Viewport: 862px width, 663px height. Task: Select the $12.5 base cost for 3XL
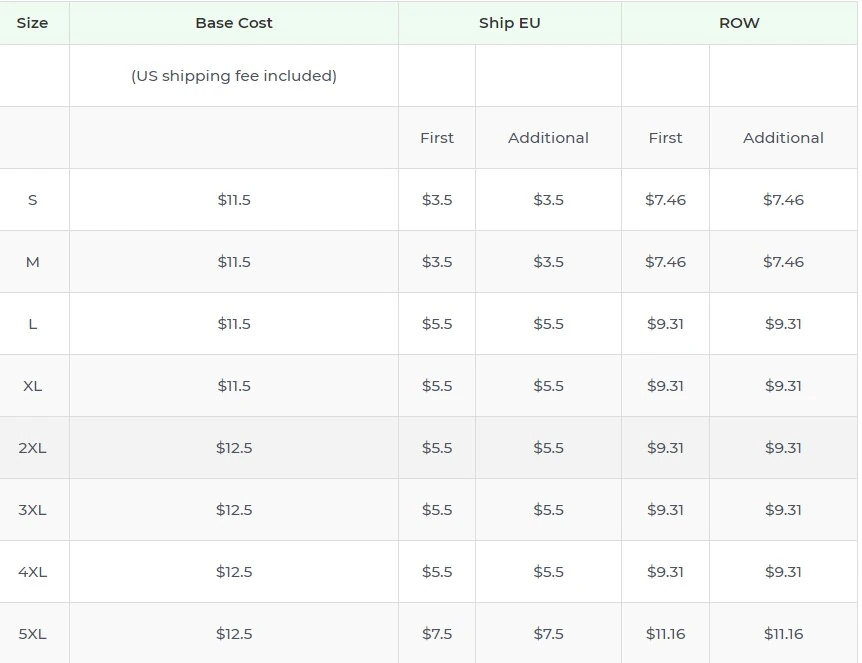click(234, 509)
